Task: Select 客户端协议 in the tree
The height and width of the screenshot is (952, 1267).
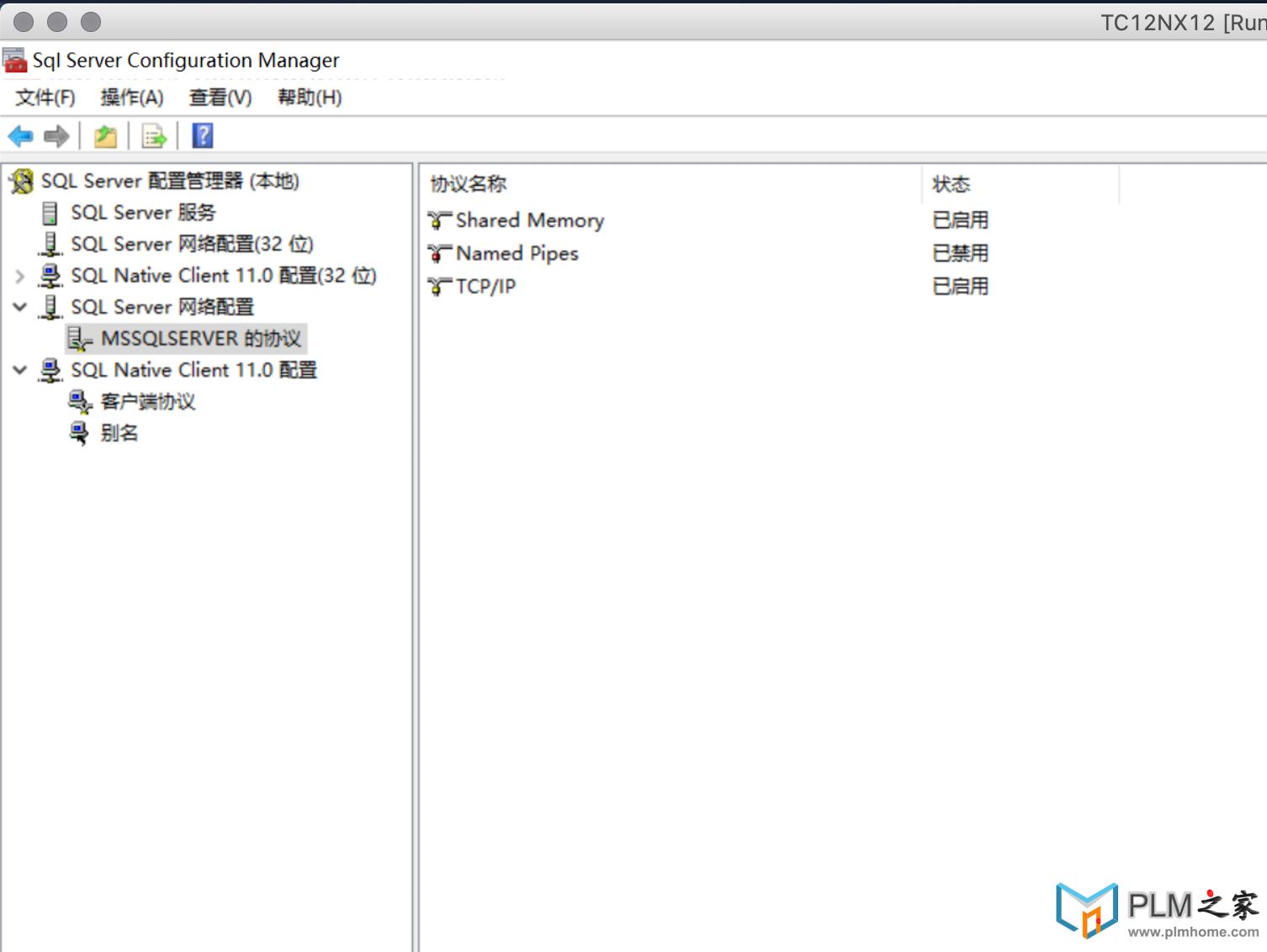Action: (x=148, y=402)
